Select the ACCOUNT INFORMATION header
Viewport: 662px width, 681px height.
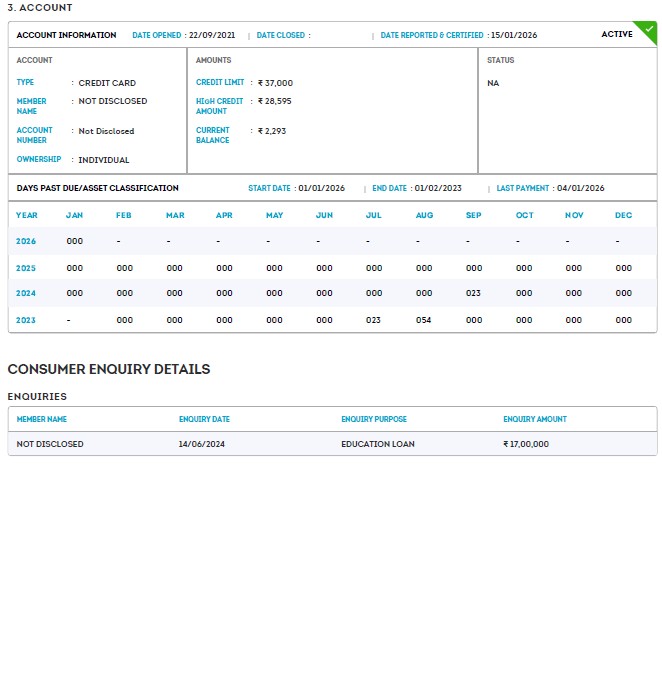[66, 35]
